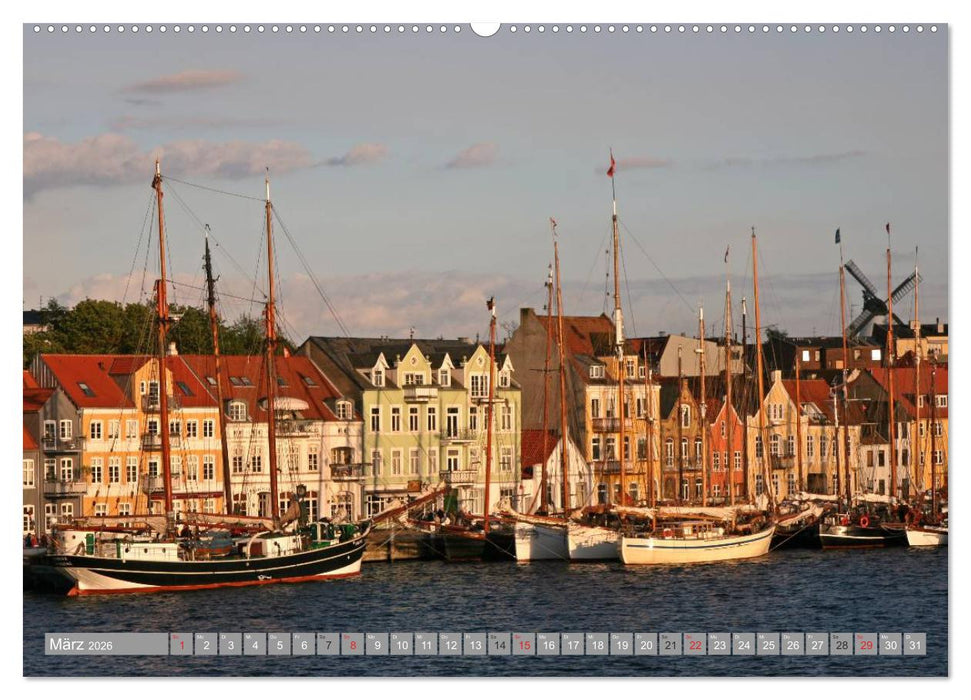
Task: Select the date cell 1 in red
Action: [x=181, y=645]
